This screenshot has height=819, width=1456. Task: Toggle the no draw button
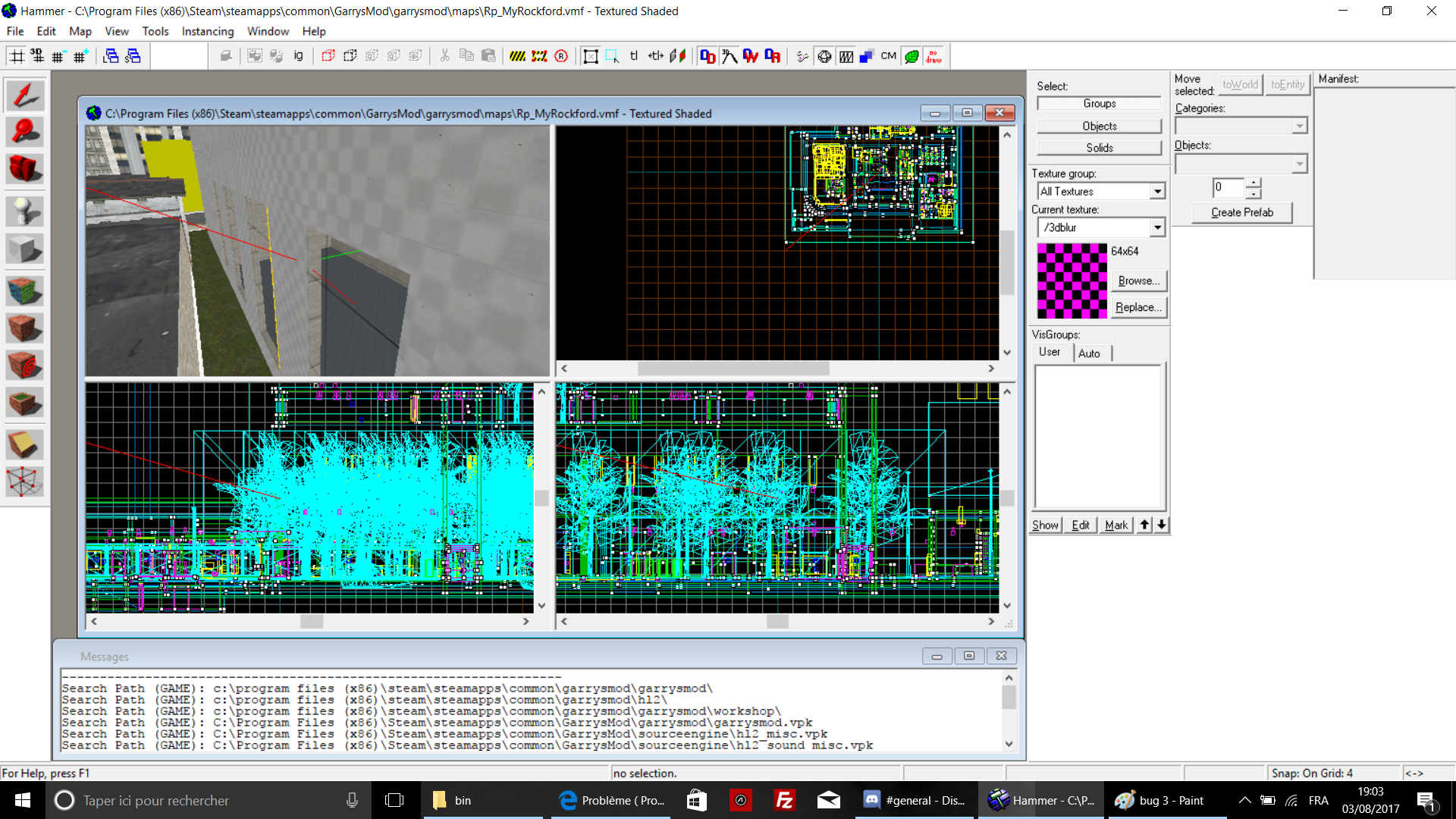(x=934, y=56)
